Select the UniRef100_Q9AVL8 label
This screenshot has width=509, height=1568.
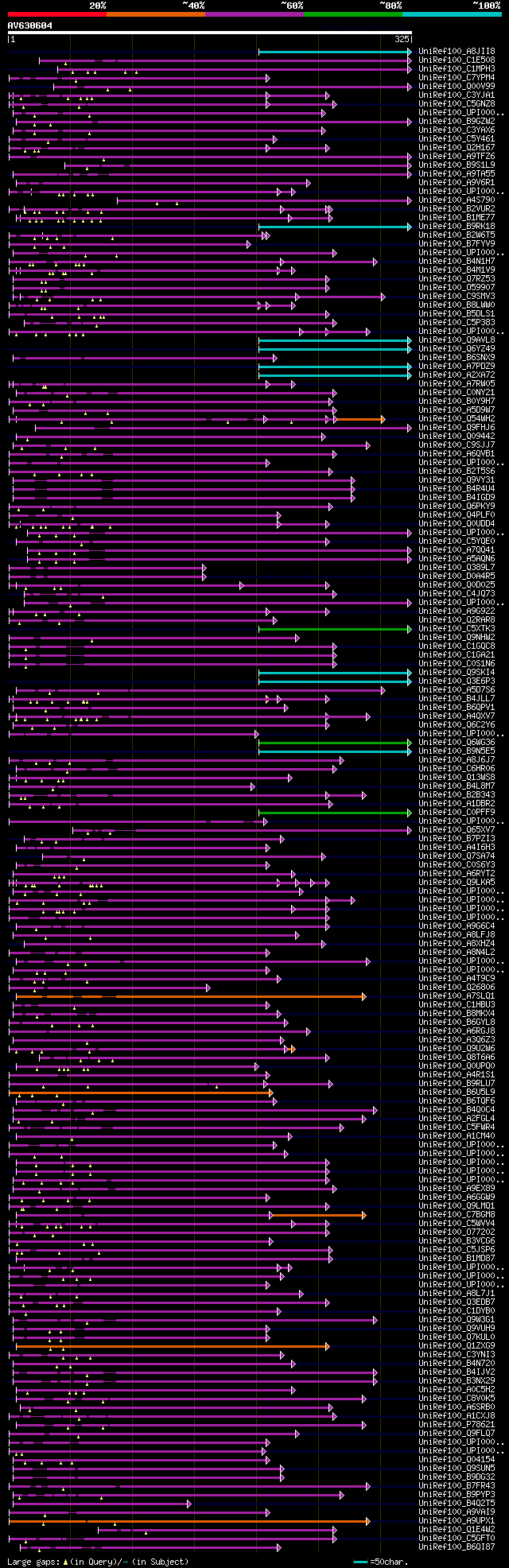point(457,340)
